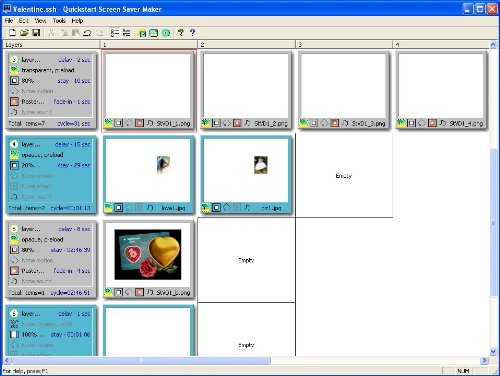Click the size icon under love1.jpg

click(118, 208)
